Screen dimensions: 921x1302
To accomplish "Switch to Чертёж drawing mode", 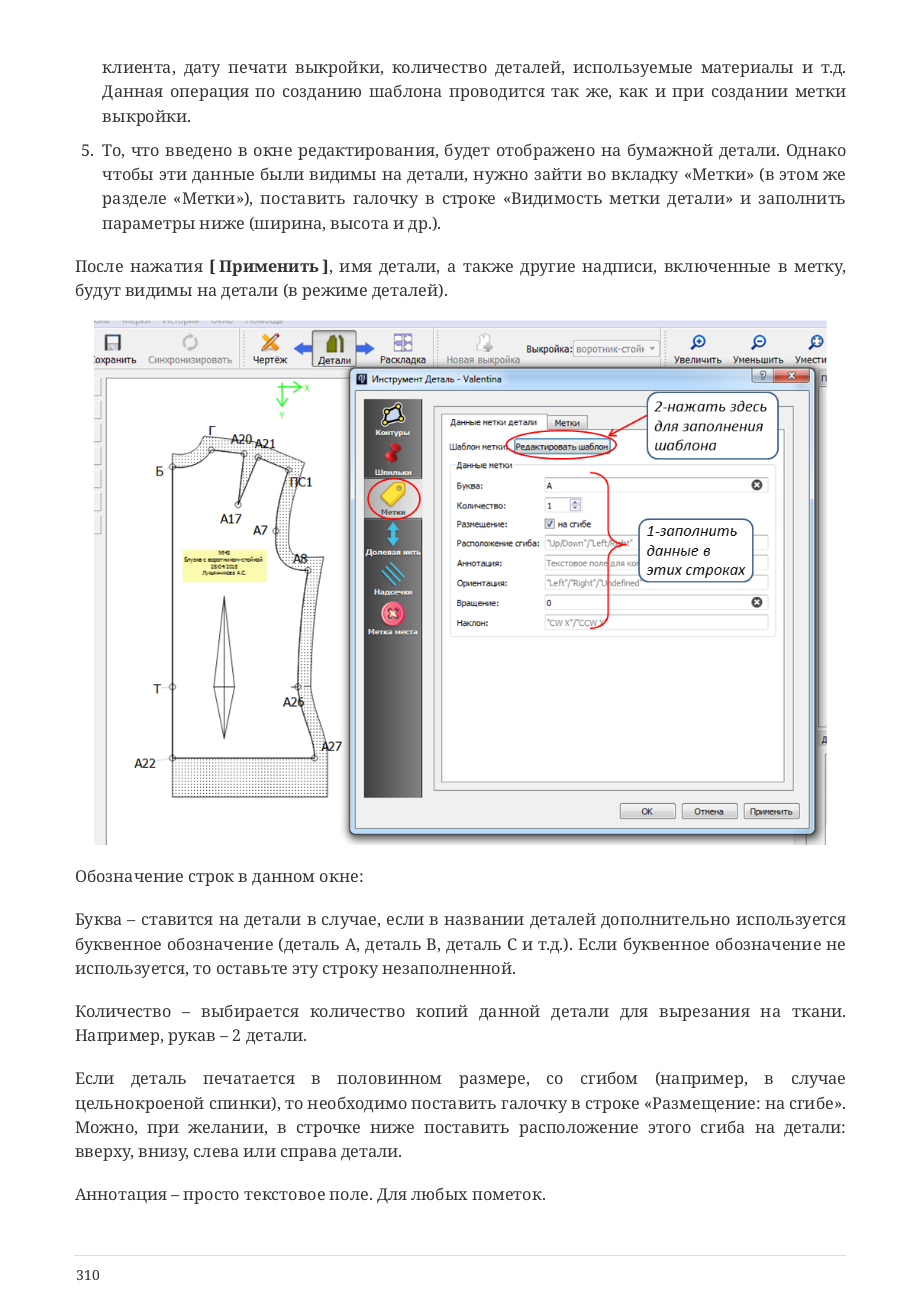I will click(x=270, y=348).
